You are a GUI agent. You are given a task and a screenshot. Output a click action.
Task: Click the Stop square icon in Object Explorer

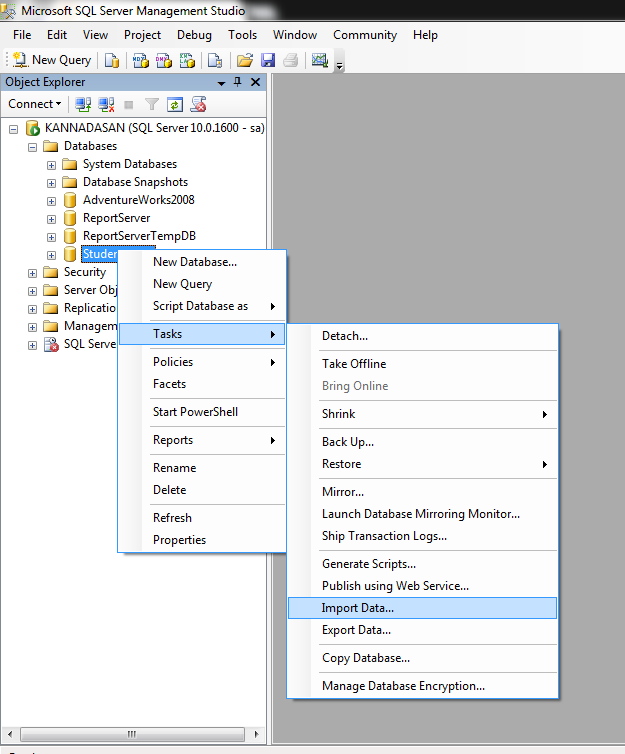pos(128,104)
